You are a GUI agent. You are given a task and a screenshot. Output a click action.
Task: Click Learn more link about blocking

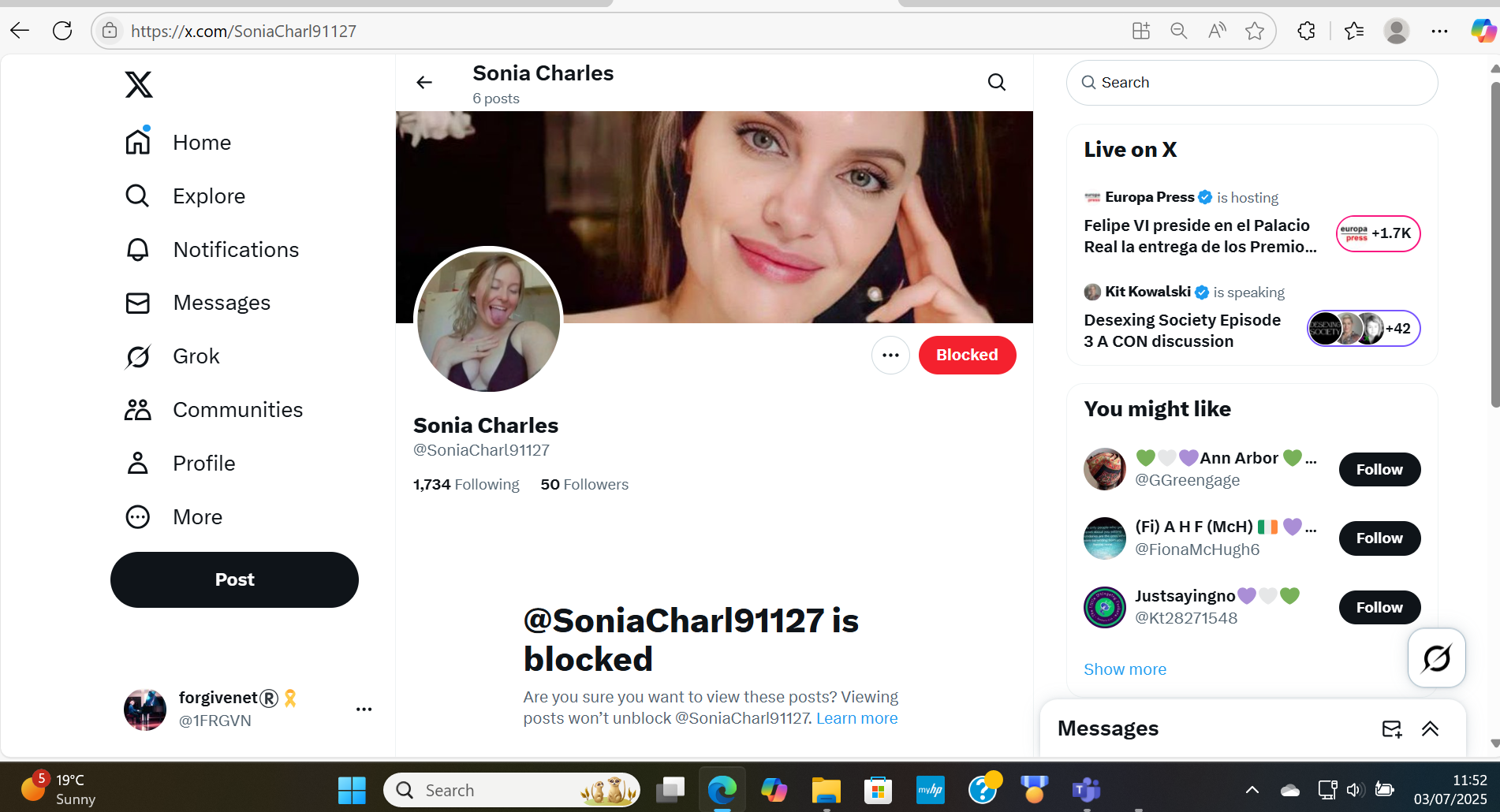[856, 718]
